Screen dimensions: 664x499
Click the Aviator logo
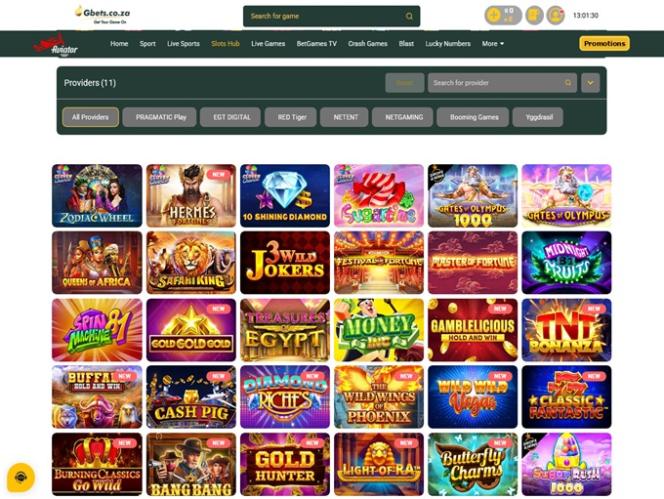pyautogui.click(x=55, y=44)
